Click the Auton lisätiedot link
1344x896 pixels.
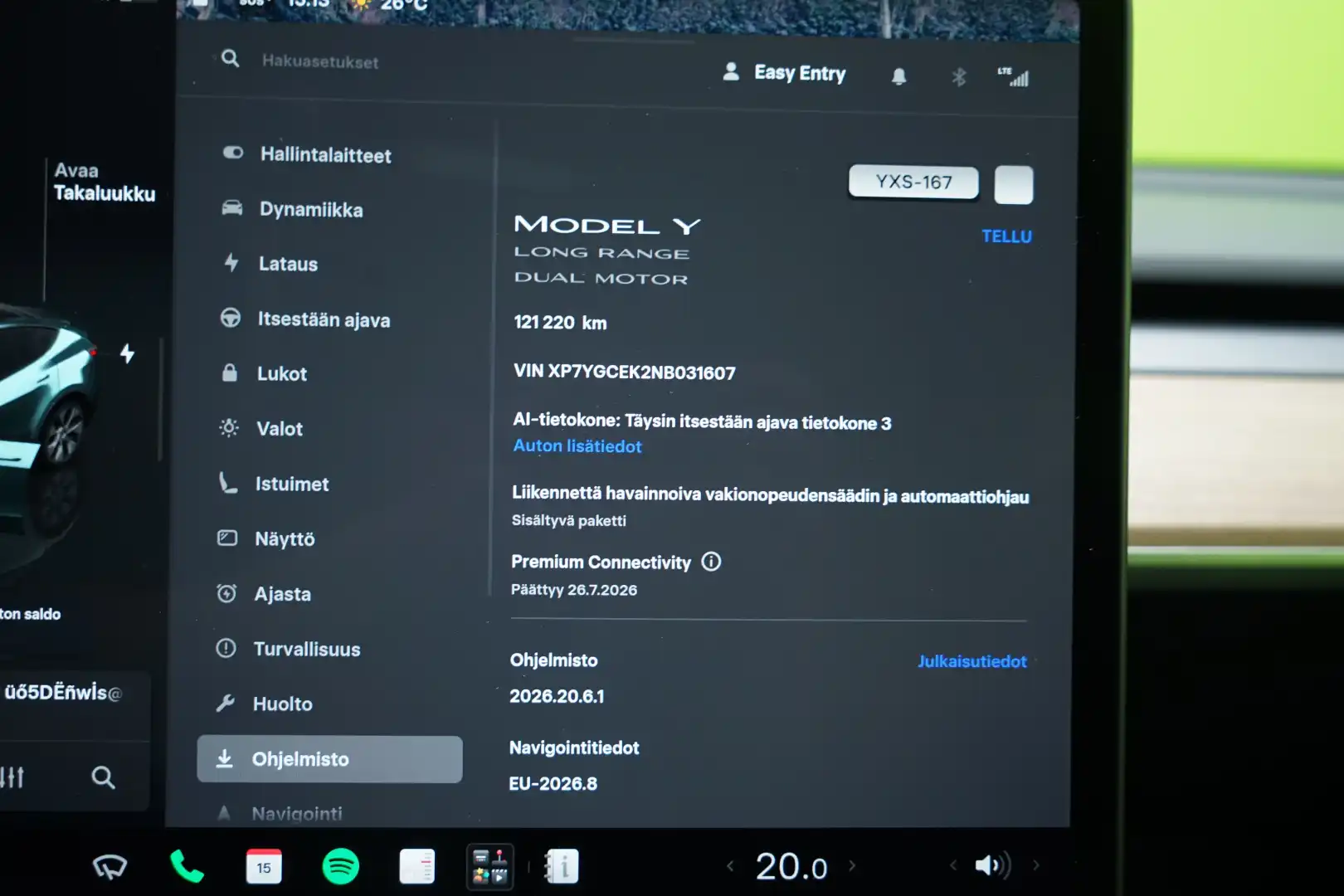[x=577, y=446]
